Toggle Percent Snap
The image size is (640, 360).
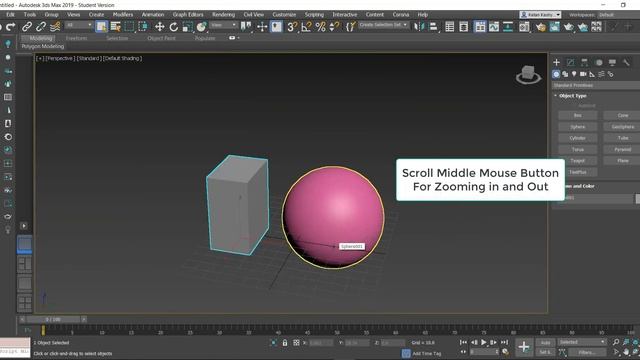pyautogui.click(x=320, y=27)
